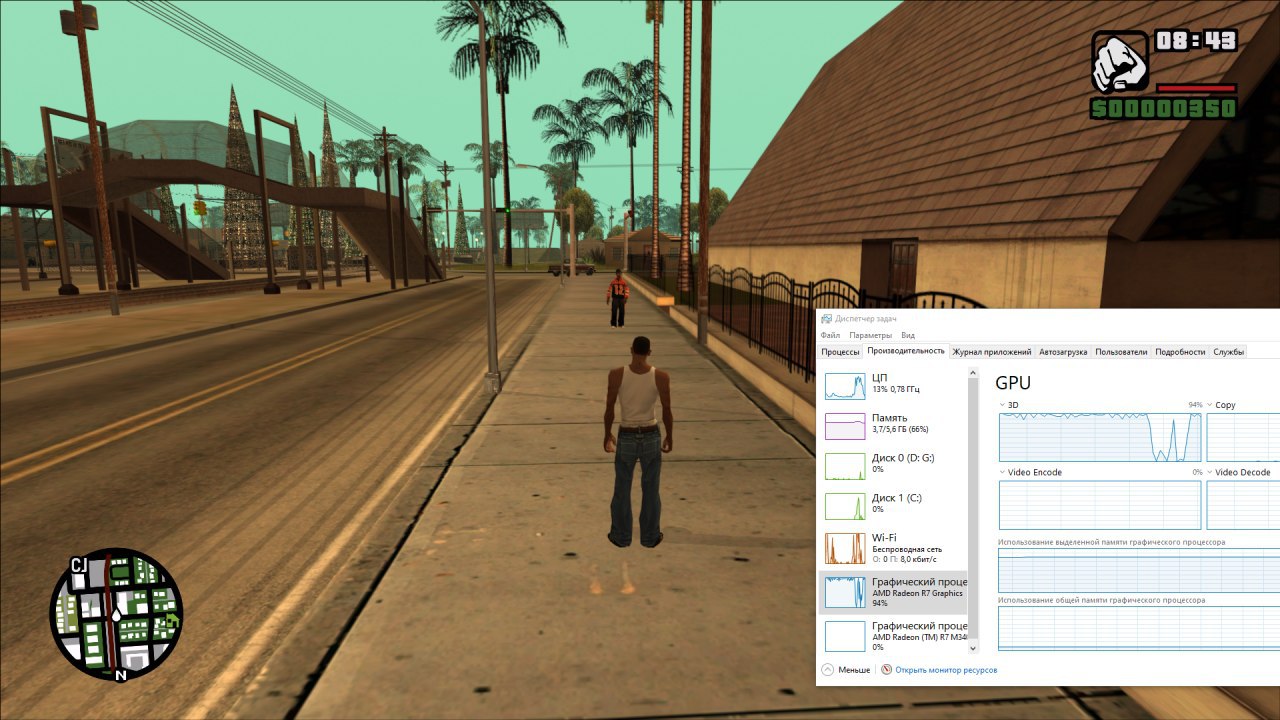The height and width of the screenshot is (720, 1280).
Task: Click the 3,7/5,6 ГБ (66%) memory value
Action: click(x=900, y=429)
